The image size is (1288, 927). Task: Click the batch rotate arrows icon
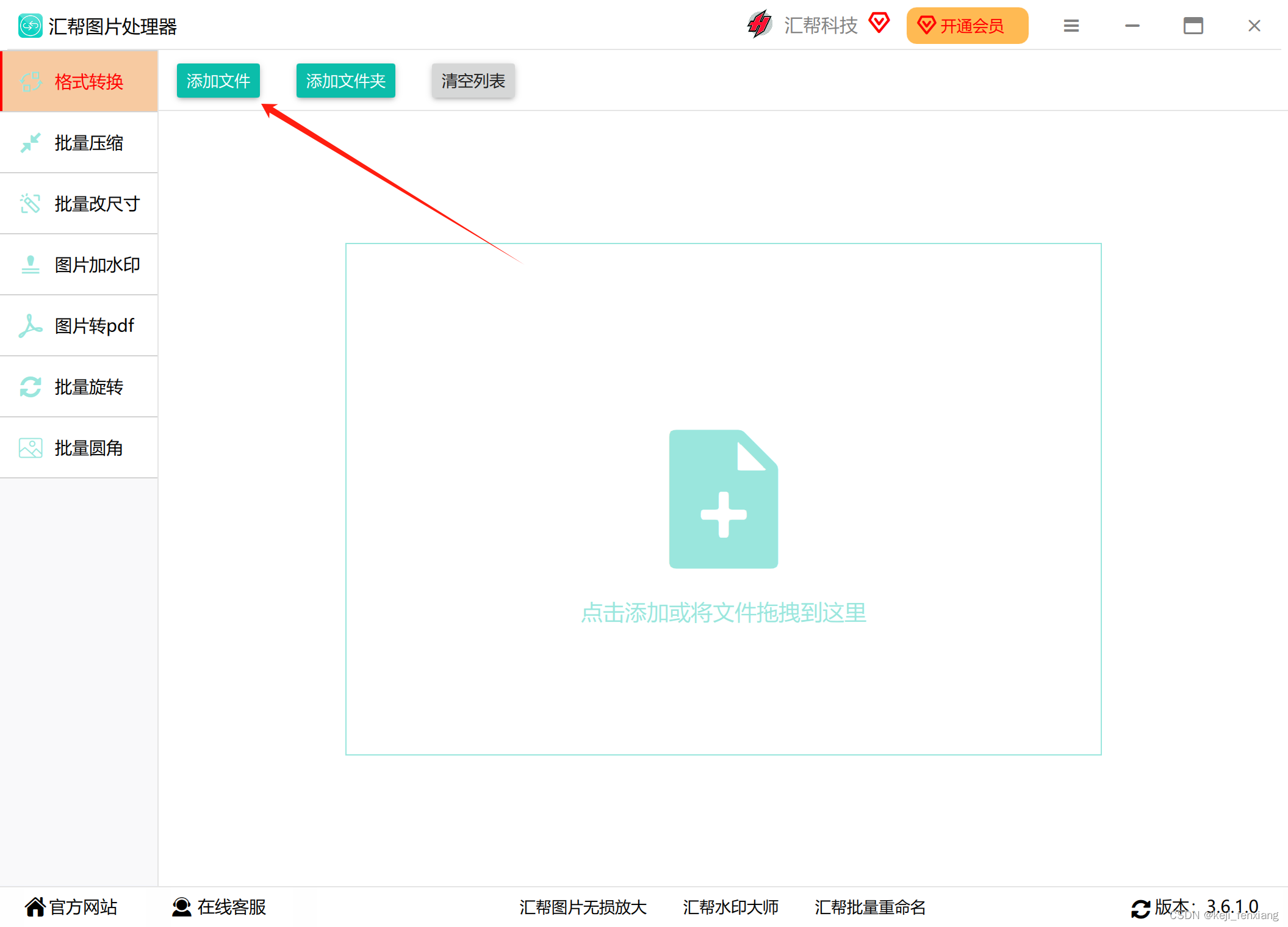pyautogui.click(x=31, y=387)
